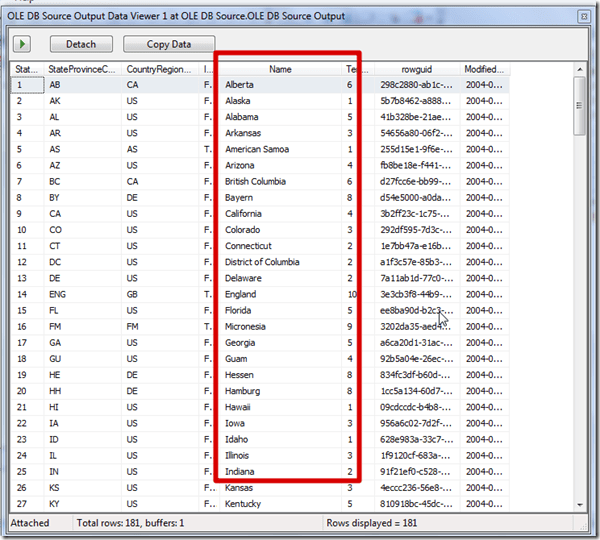Click the Micronesia name cell

click(x=246, y=326)
